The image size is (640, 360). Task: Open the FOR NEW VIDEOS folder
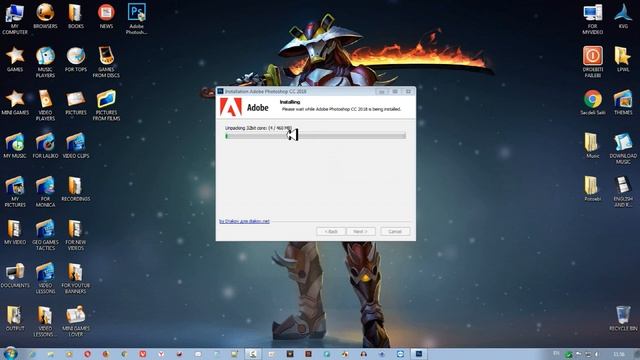click(76, 235)
